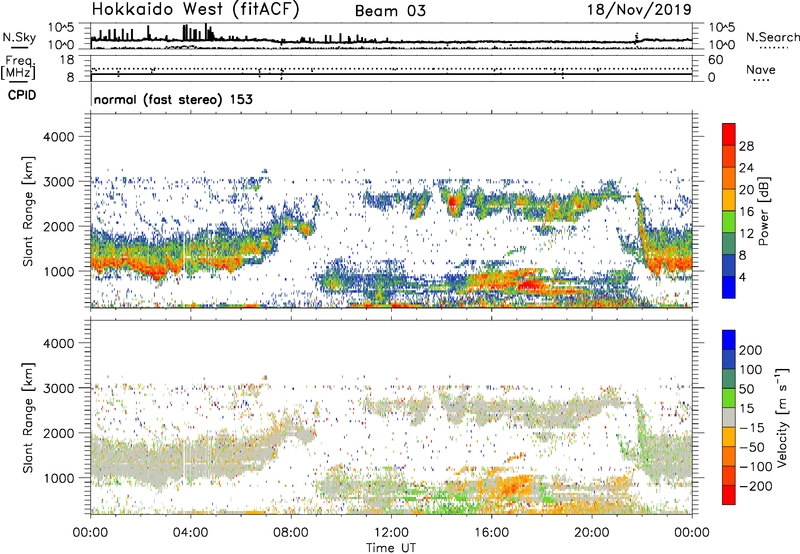Select the "normal (fast stereo) 153" text
Screen dimensions: 800x554
(173, 99)
